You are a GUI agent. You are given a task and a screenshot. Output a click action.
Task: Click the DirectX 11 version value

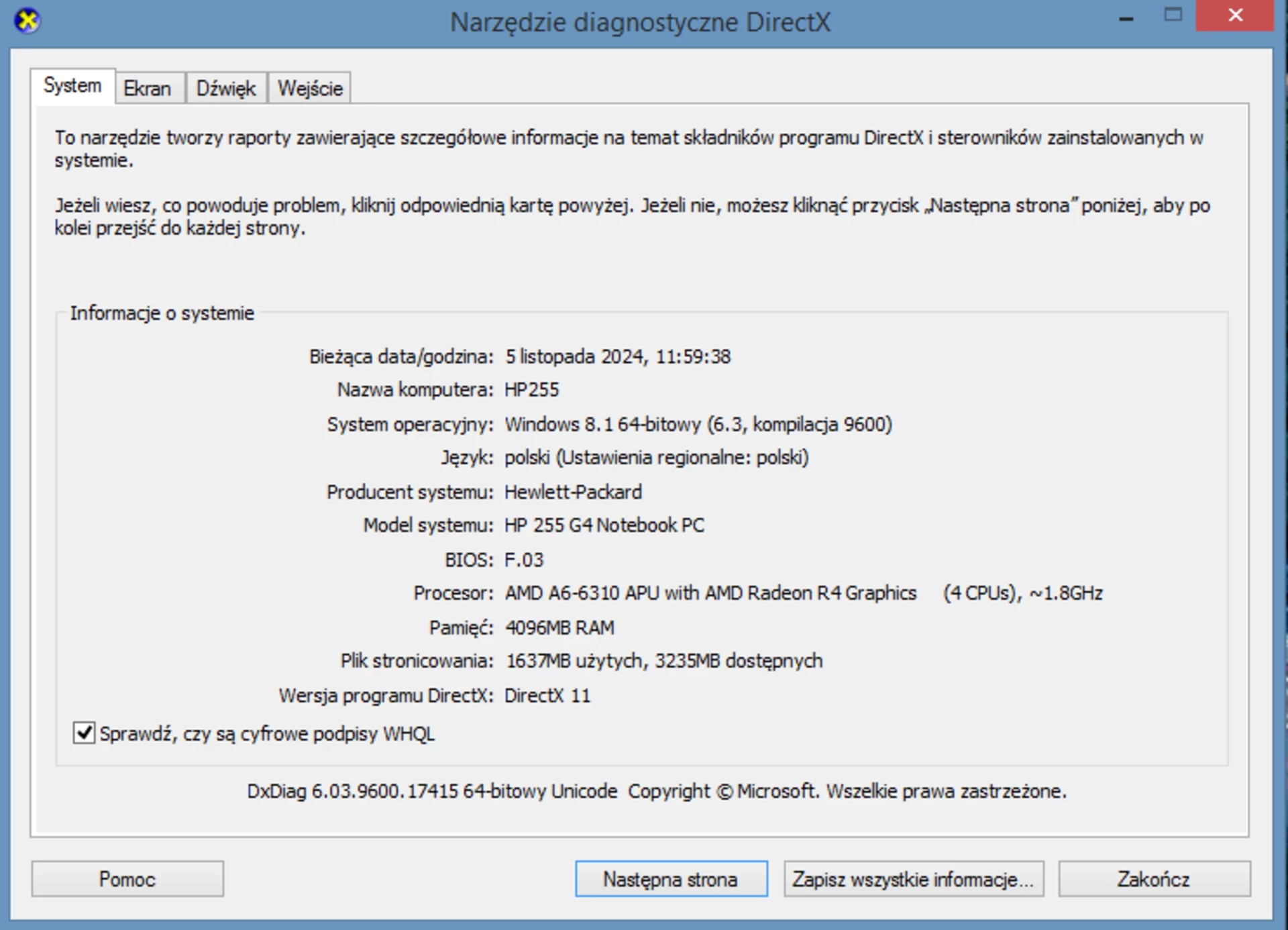547,695
